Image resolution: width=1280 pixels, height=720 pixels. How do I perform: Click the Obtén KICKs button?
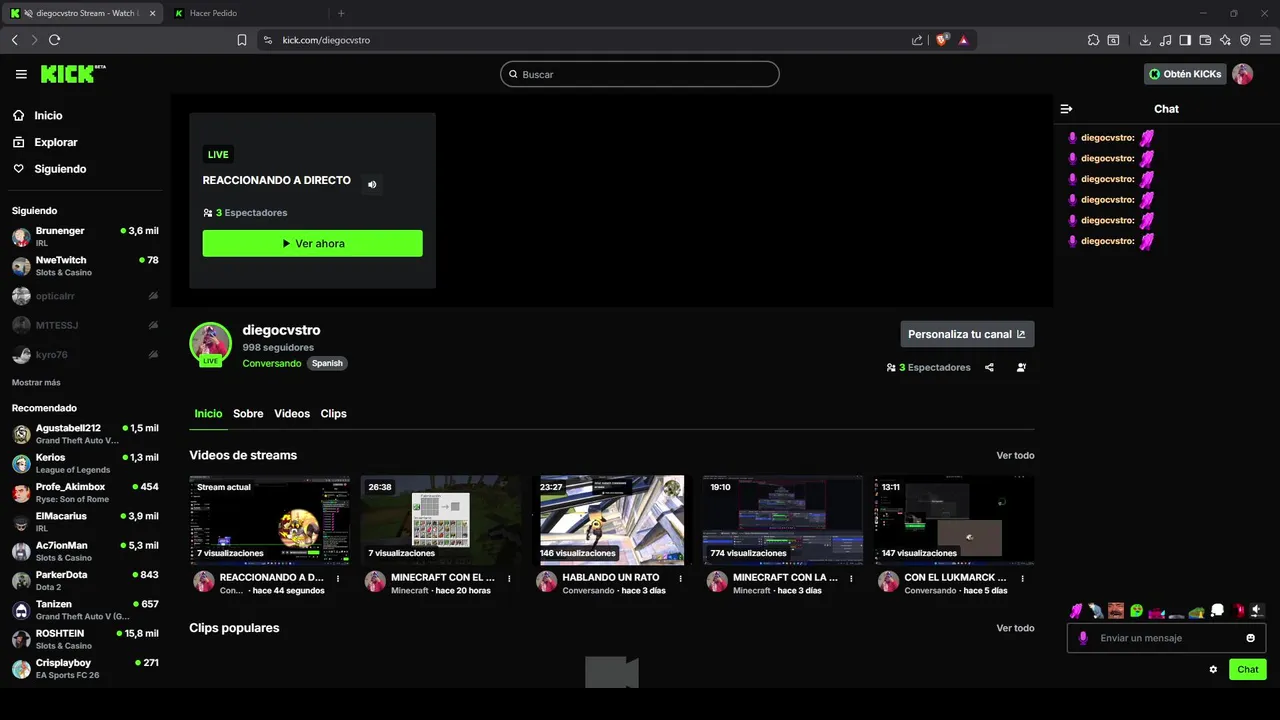tap(1185, 74)
